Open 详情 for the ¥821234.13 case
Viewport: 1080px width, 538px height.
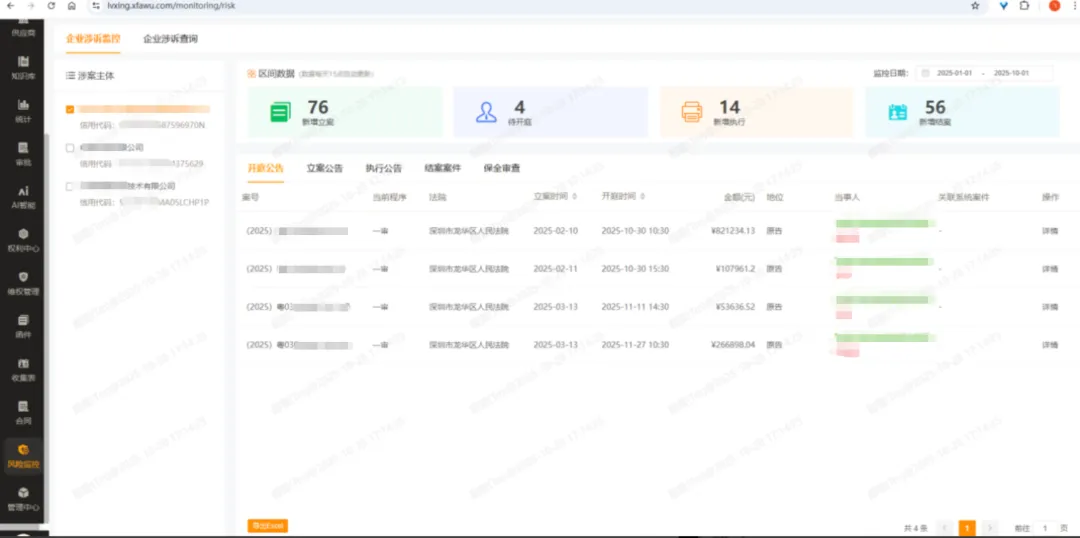click(1050, 231)
